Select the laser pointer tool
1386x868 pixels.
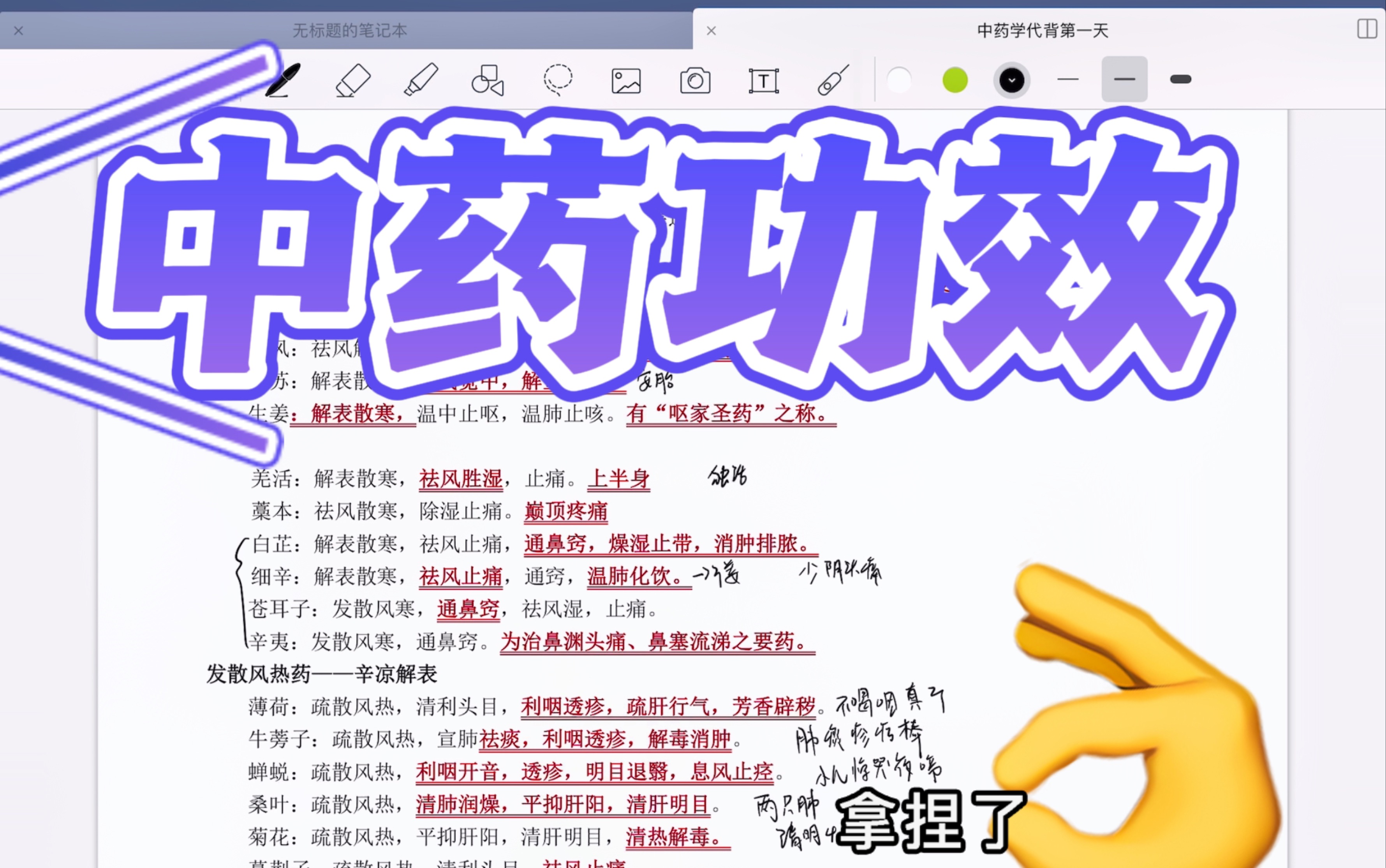pyautogui.click(x=832, y=80)
